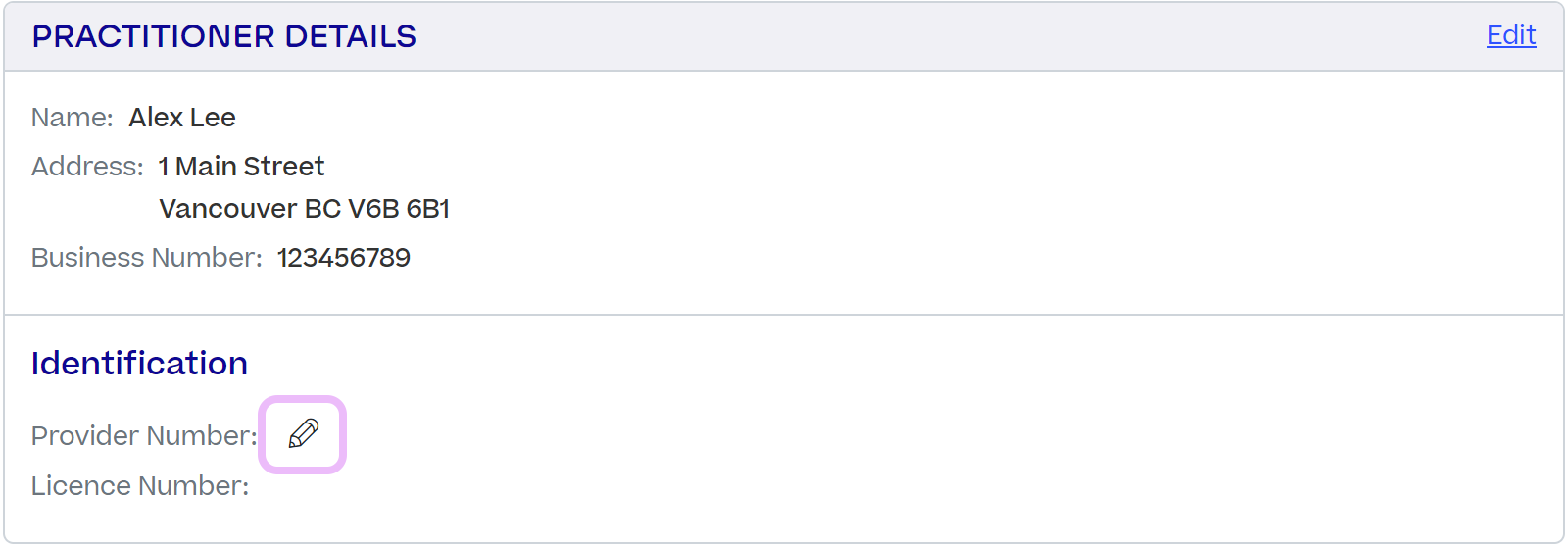Screen dimensions: 1568x547
Task: Click the Licence Number label
Action: 140,486
